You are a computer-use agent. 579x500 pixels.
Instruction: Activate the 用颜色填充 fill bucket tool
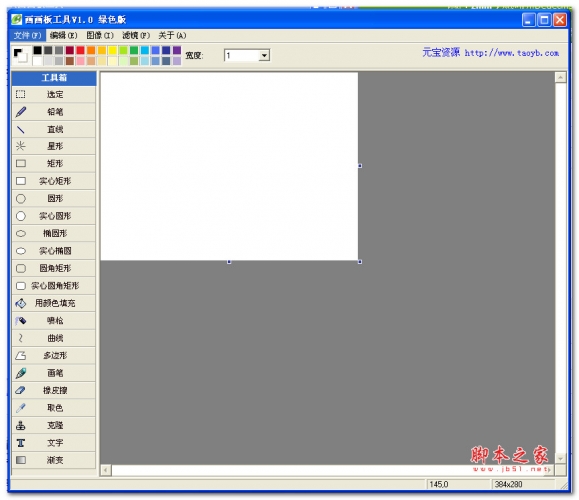pyautogui.click(x=54, y=303)
